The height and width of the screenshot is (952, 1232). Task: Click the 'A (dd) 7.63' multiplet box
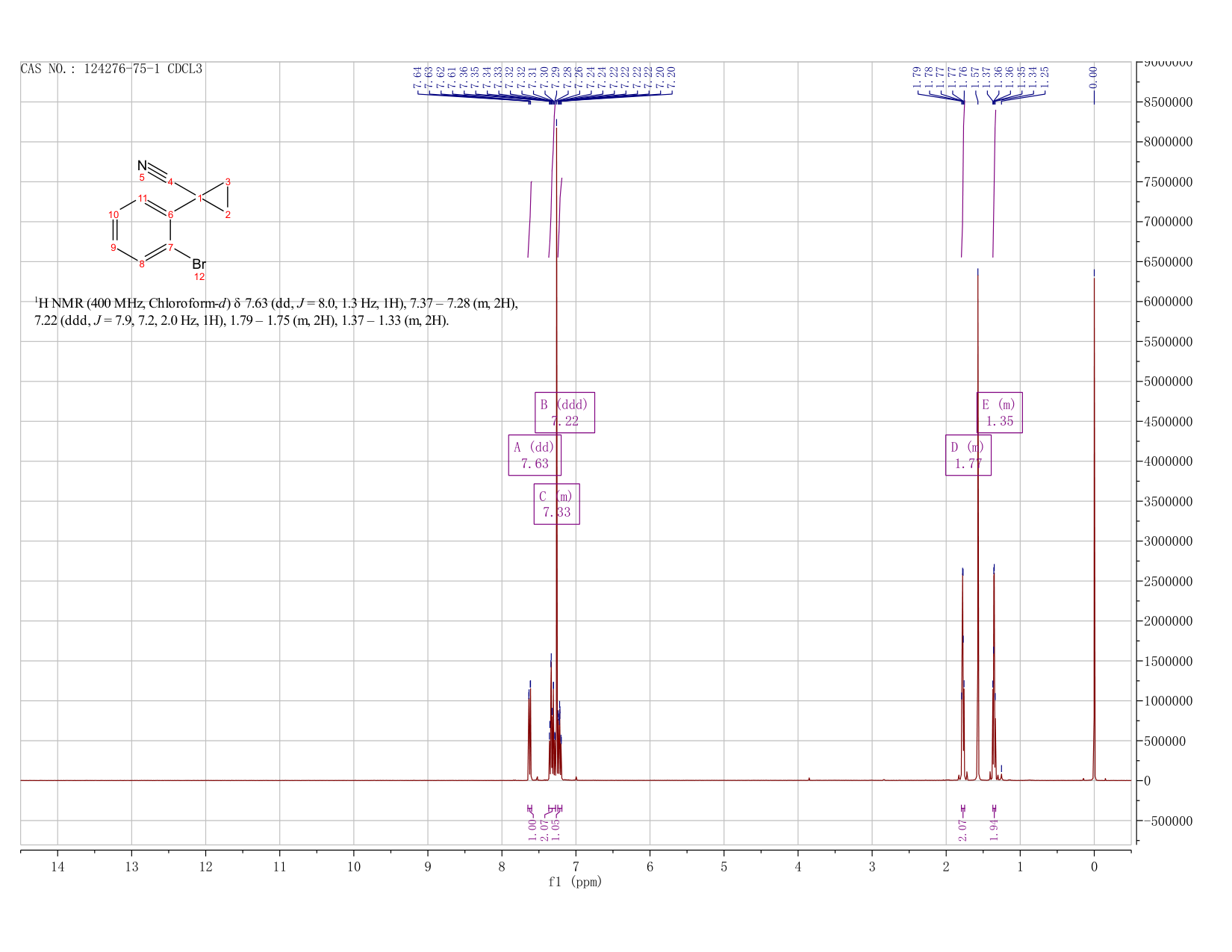[x=535, y=455]
